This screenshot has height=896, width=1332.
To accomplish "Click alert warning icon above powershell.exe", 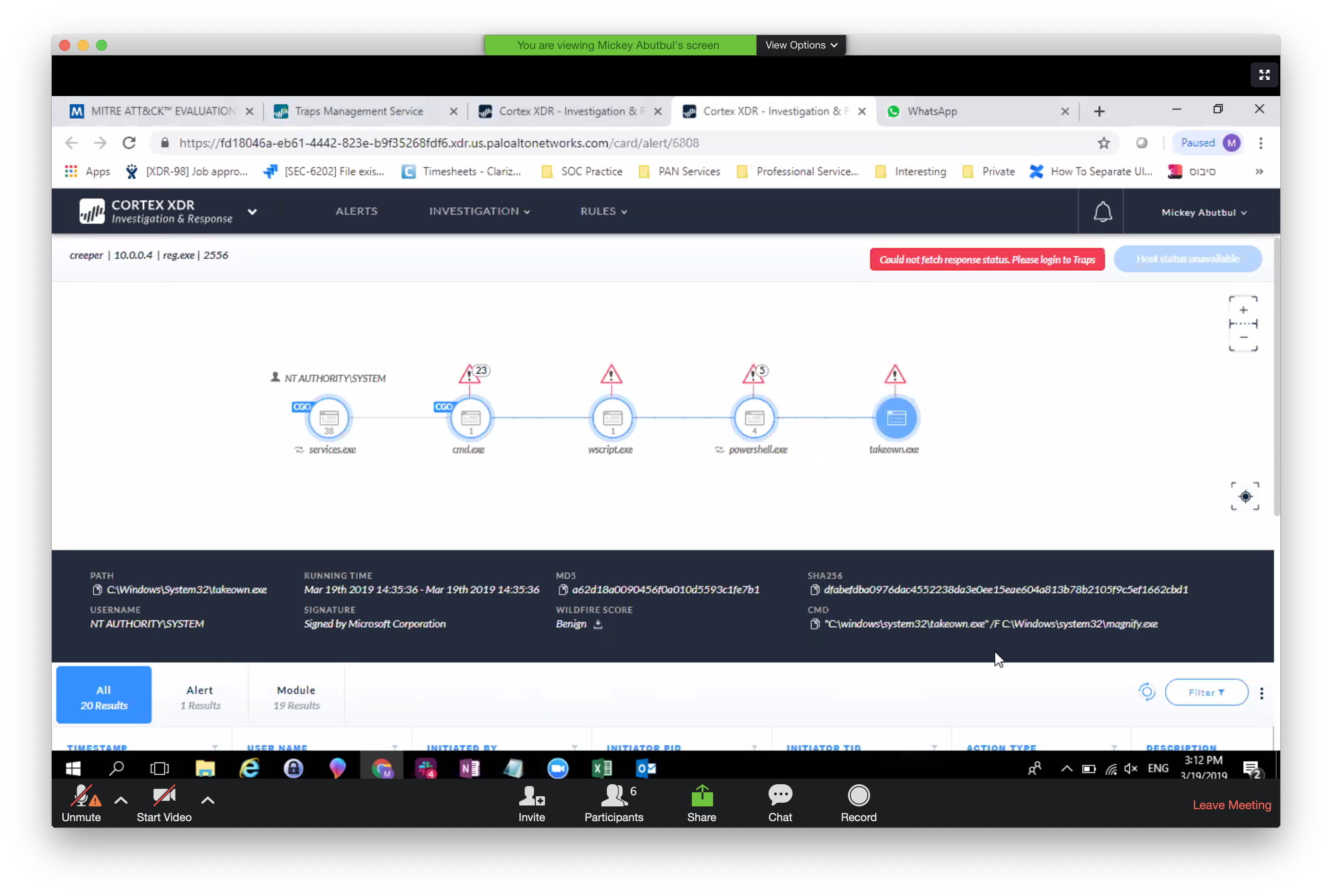I will point(753,375).
